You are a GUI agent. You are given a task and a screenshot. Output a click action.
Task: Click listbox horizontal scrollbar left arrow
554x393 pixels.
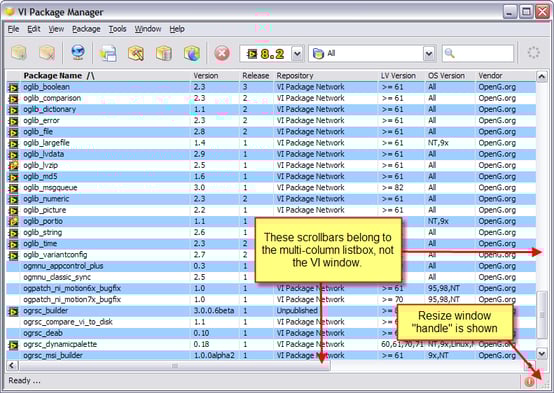coord(12,365)
